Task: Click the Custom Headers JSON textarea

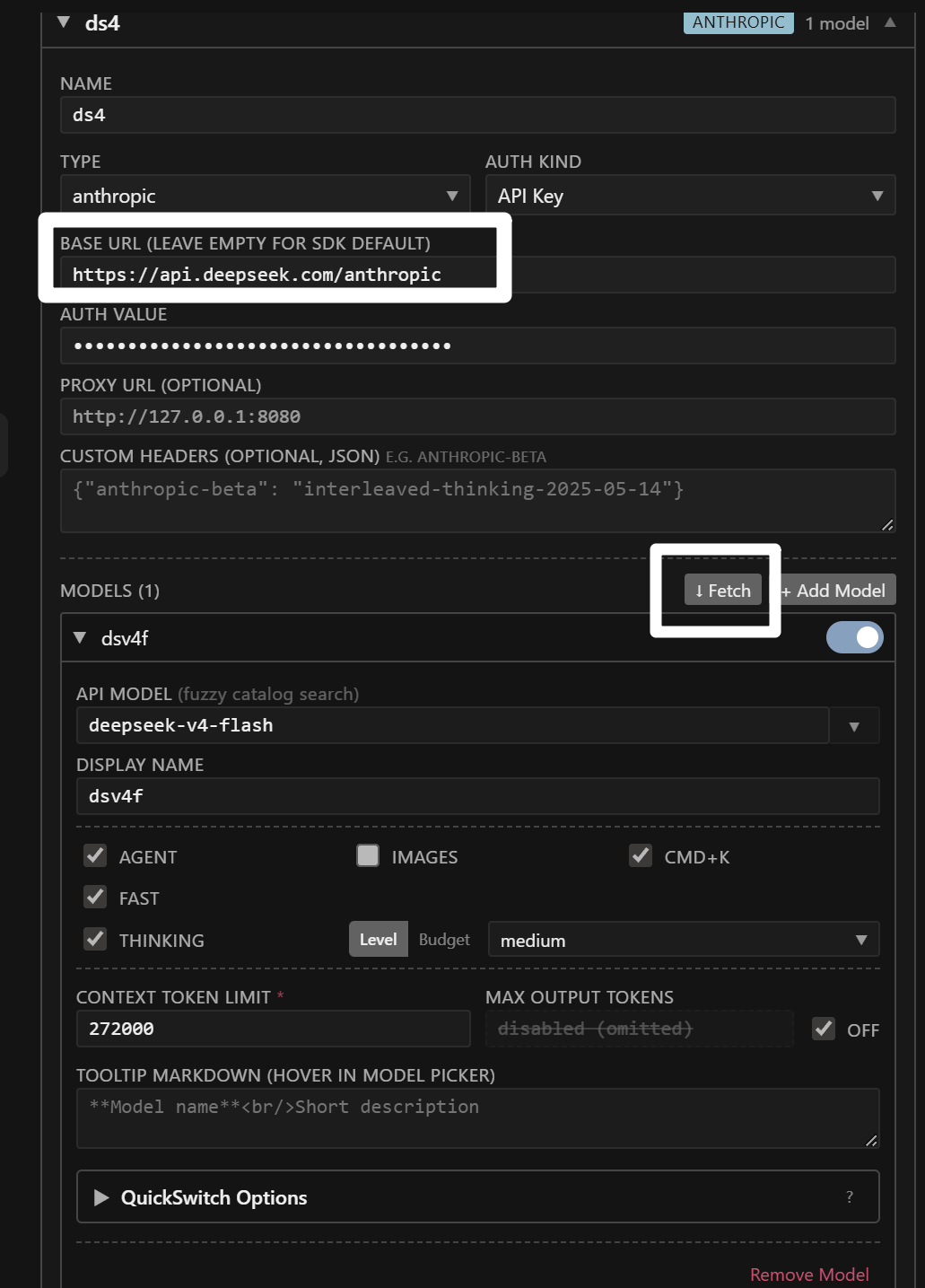Action: click(x=477, y=501)
